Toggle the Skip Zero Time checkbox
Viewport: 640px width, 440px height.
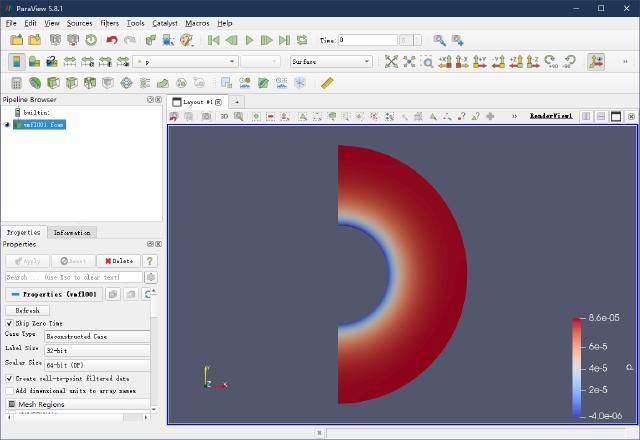[9, 323]
